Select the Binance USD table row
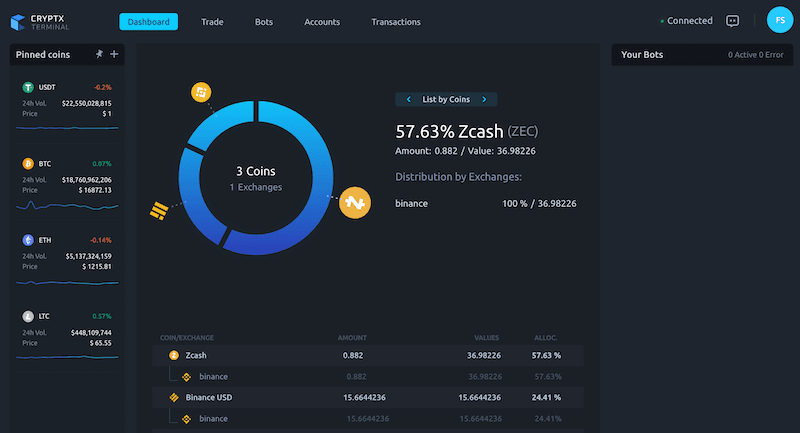 click(x=367, y=397)
